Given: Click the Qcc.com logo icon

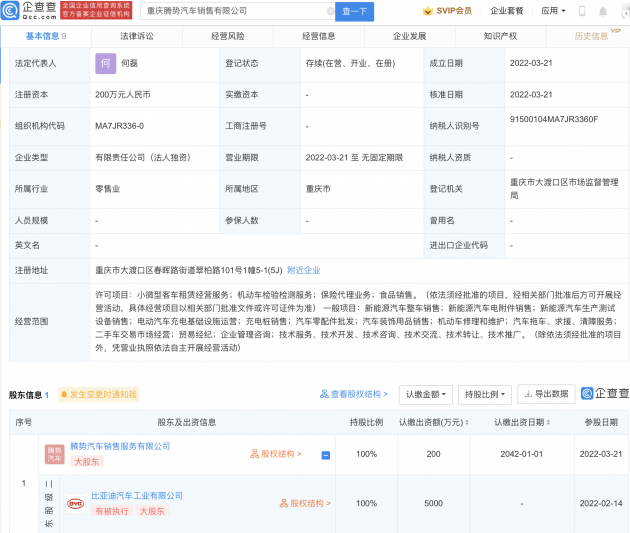Looking at the screenshot, I should click(x=10, y=10).
